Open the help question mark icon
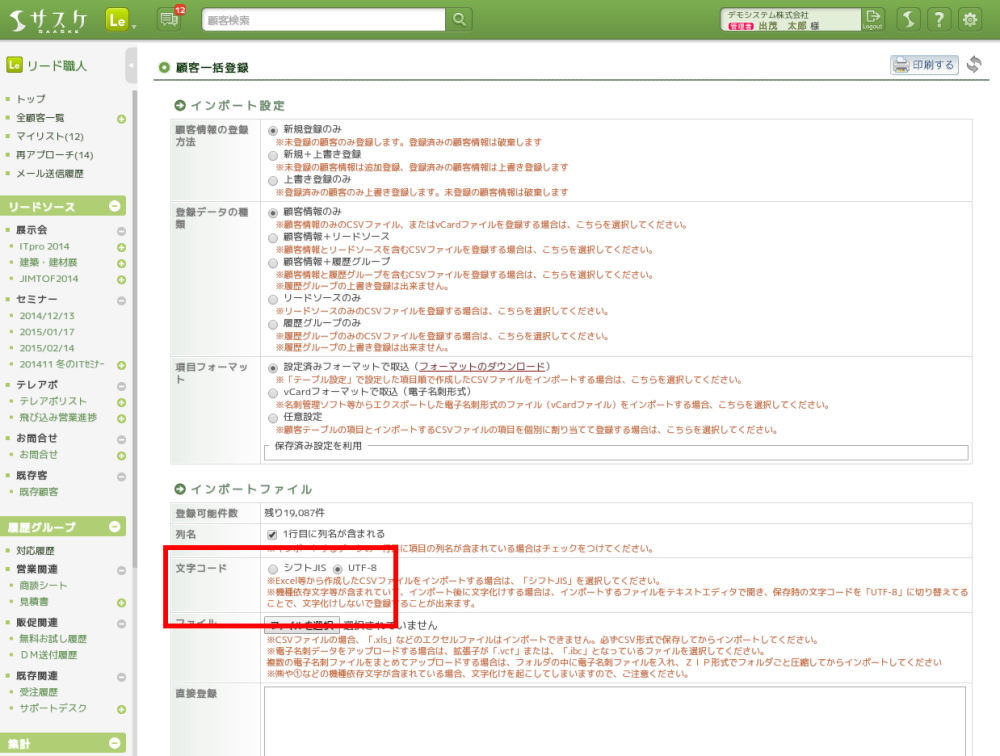This screenshot has height=756, width=1000. (938, 19)
